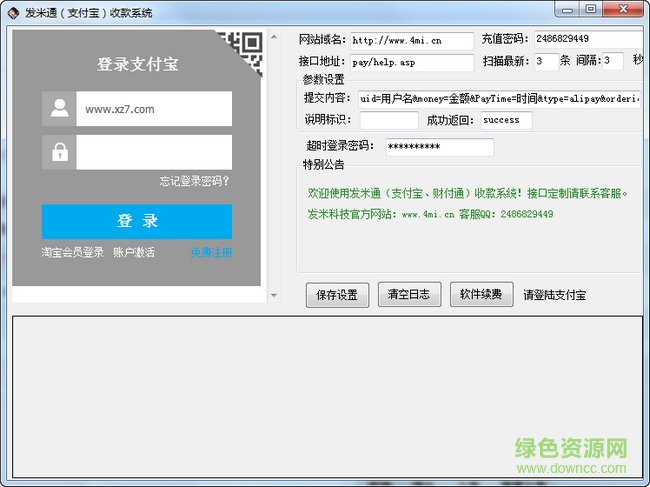
Task: Click the 提交内容 submit content field
Action: pos(498,99)
